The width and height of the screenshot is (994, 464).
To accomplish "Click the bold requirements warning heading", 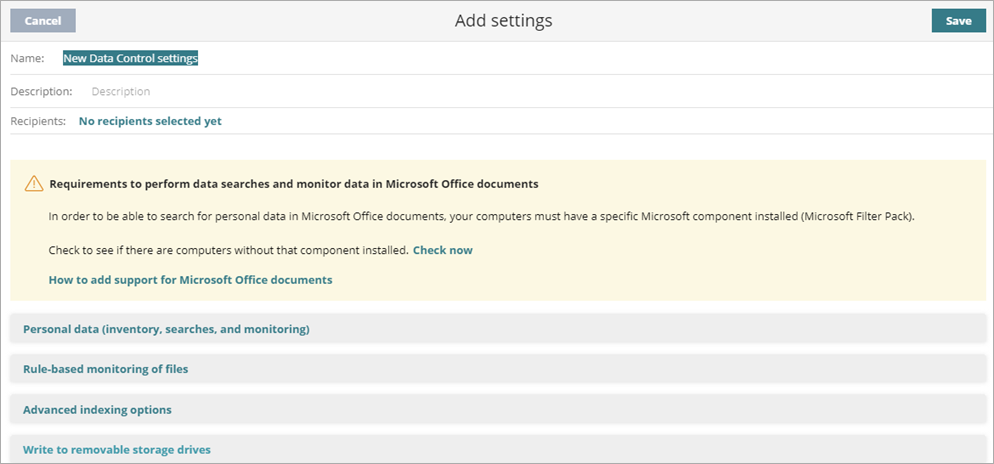I will point(293,184).
